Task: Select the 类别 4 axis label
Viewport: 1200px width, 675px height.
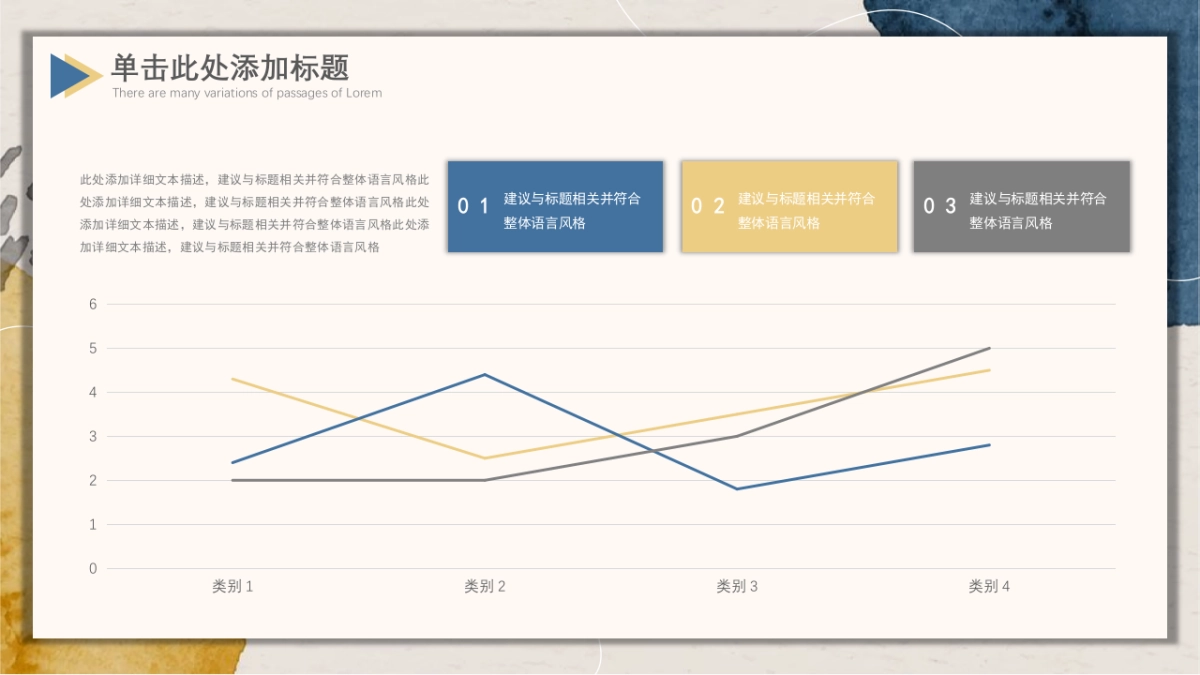Action: [x=990, y=586]
